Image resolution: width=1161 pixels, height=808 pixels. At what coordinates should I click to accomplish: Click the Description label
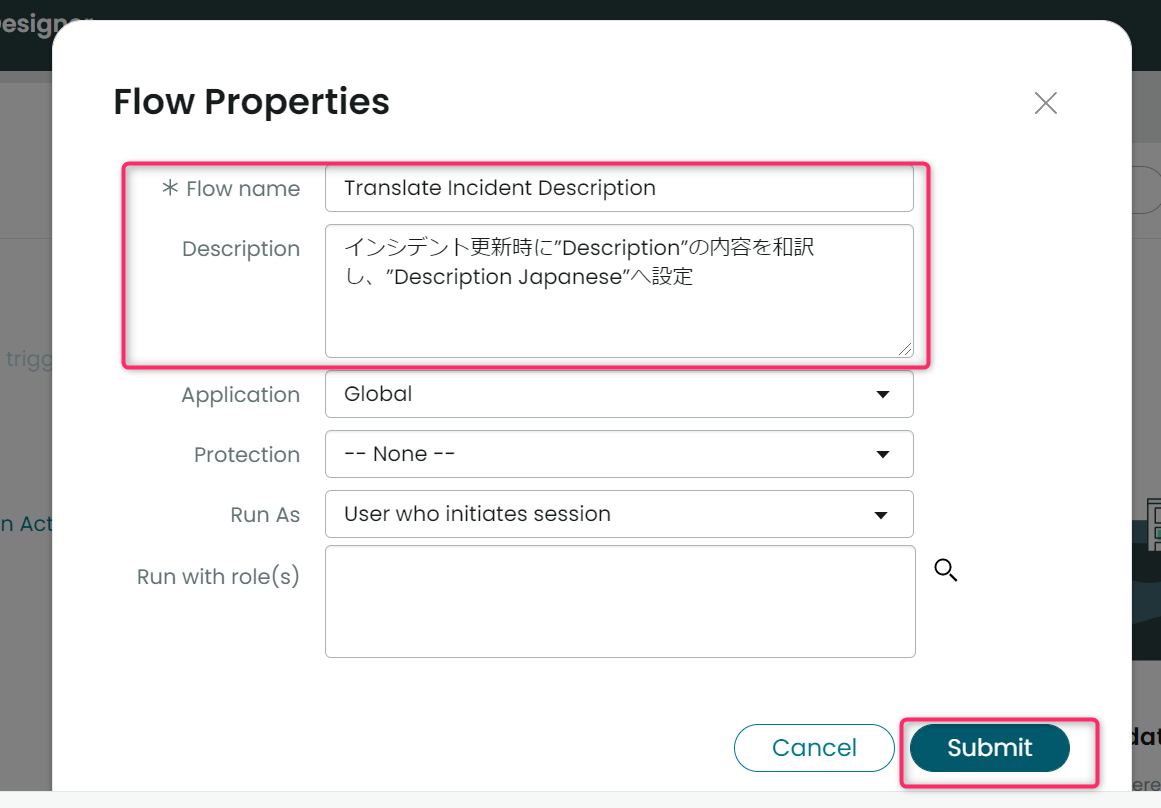coord(241,248)
